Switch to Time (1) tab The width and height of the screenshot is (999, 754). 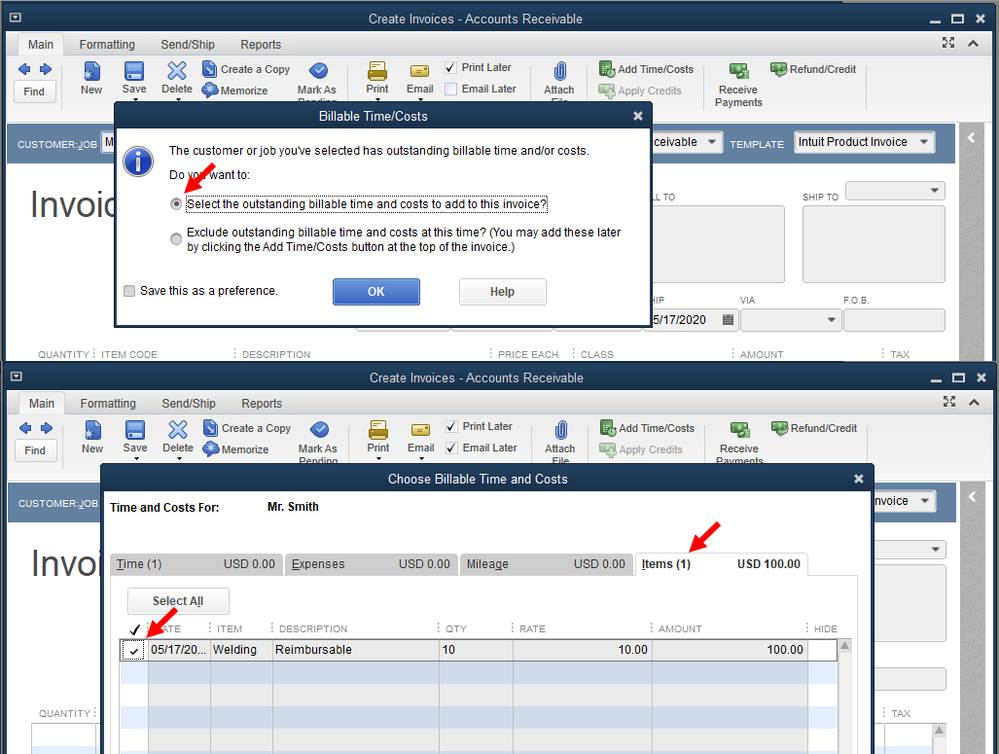point(196,564)
